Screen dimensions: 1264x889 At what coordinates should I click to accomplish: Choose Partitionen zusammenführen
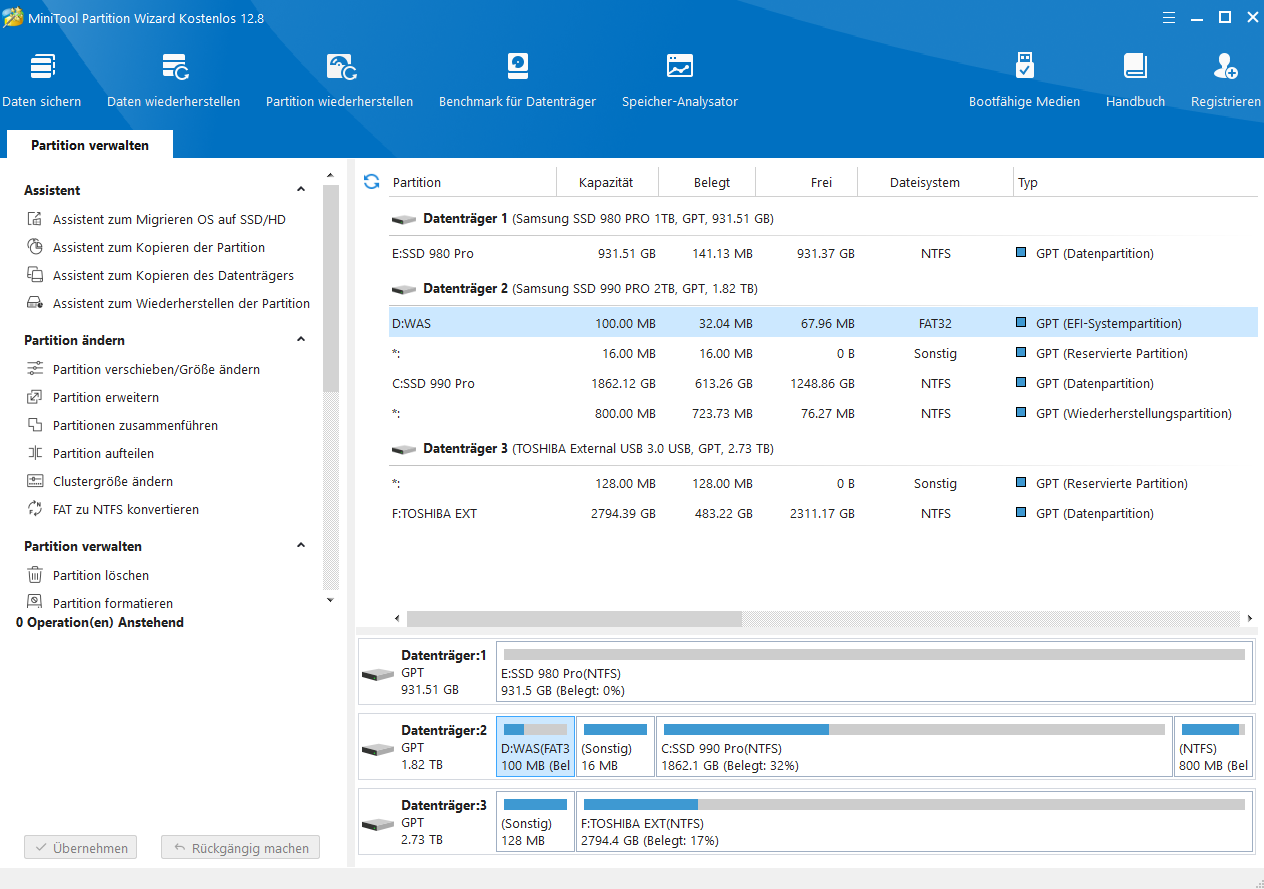point(134,425)
